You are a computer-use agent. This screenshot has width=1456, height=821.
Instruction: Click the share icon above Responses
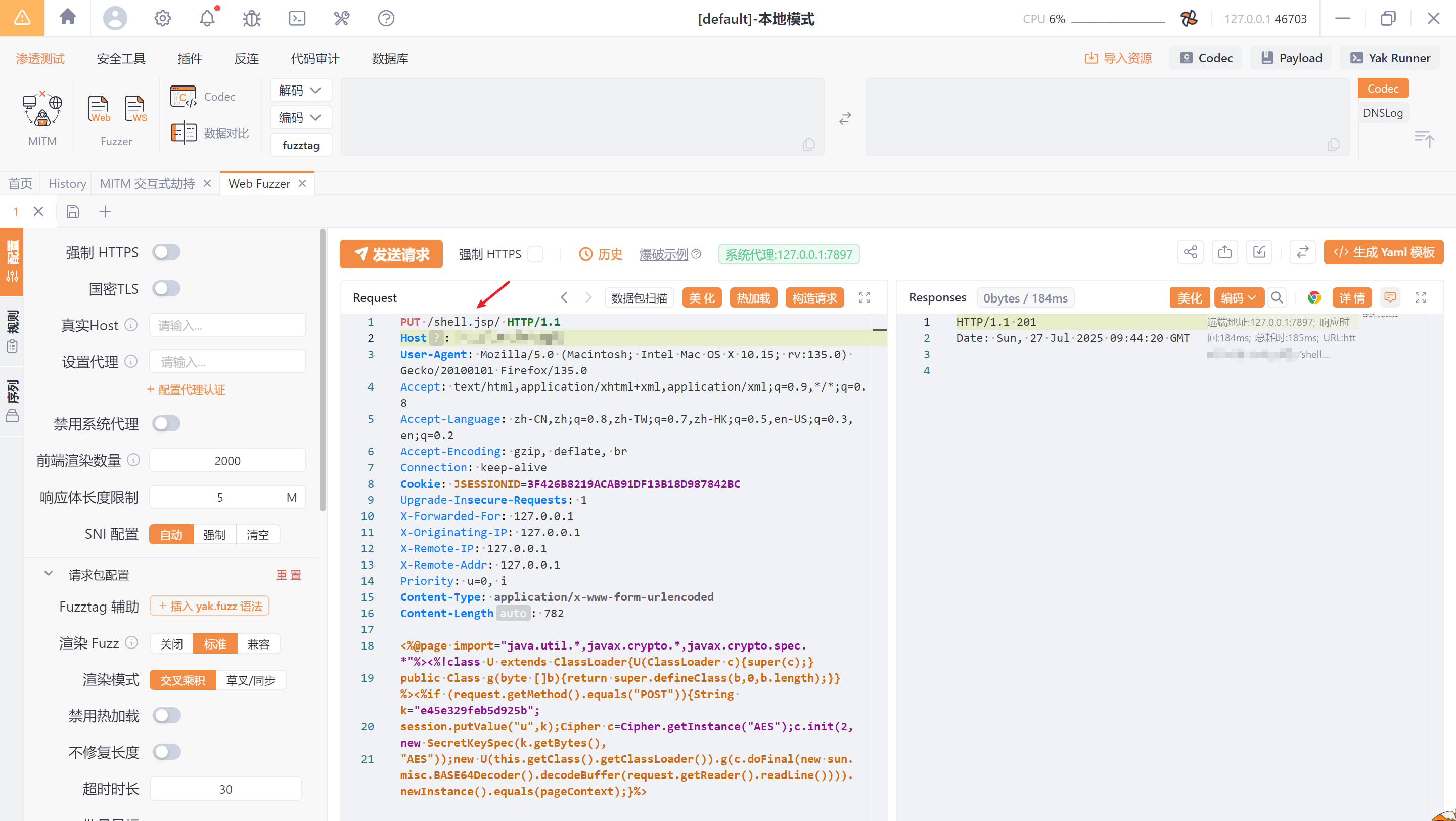coord(1191,252)
